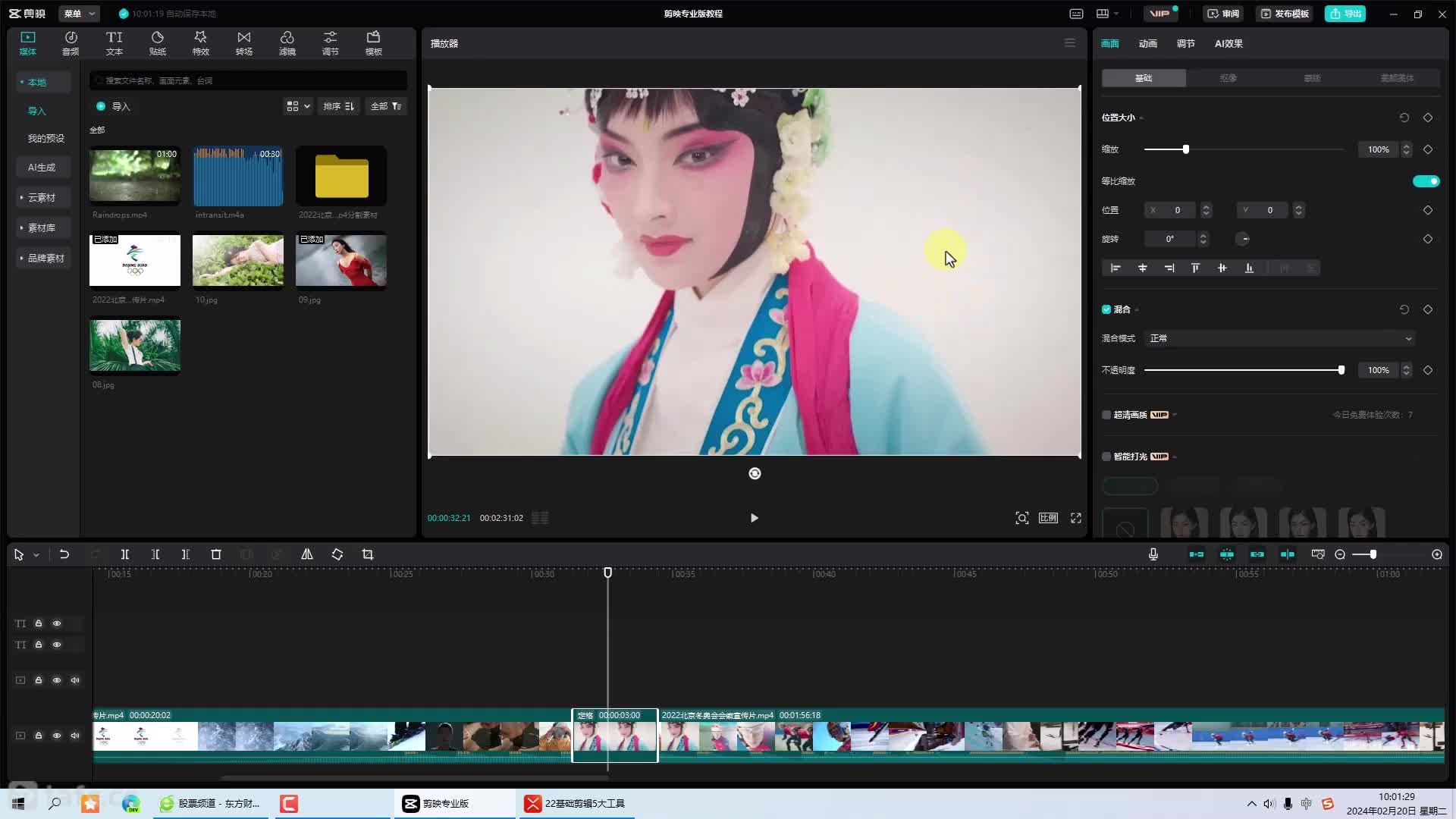Click the timeline zoom-out minus icon
The image size is (1456, 819).
1340,554
